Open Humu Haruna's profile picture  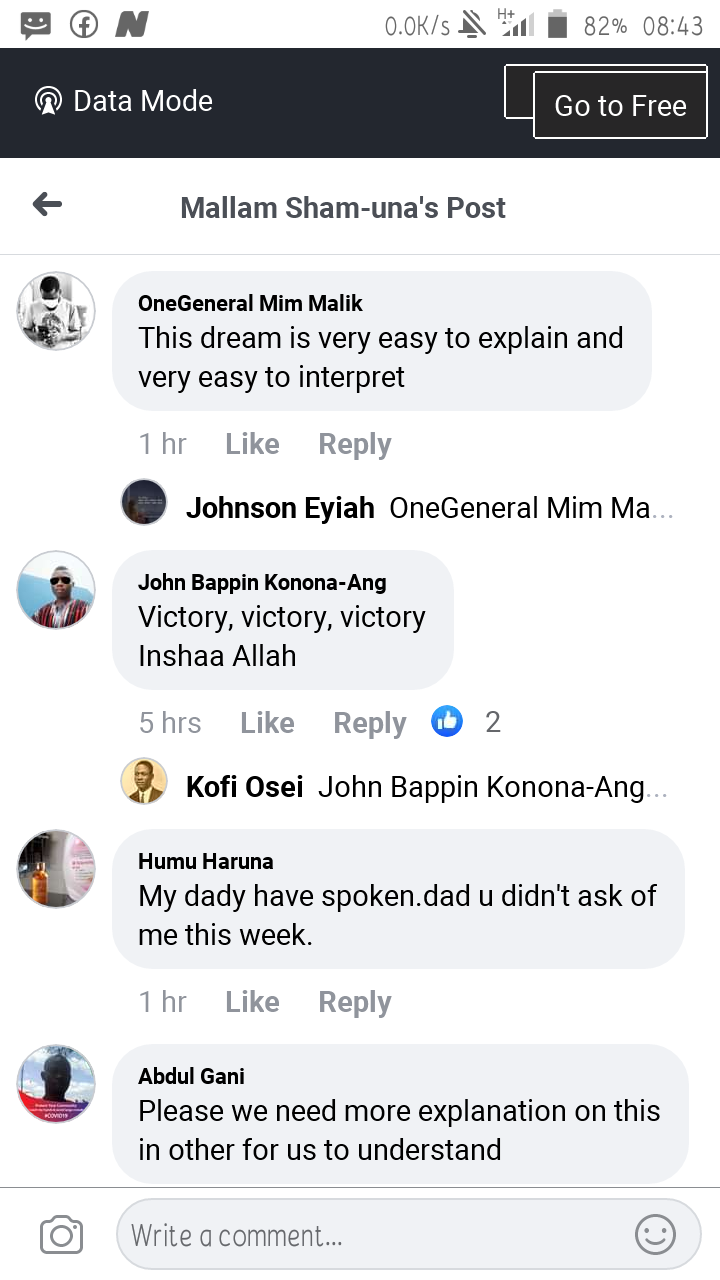[x=57, y=868]
